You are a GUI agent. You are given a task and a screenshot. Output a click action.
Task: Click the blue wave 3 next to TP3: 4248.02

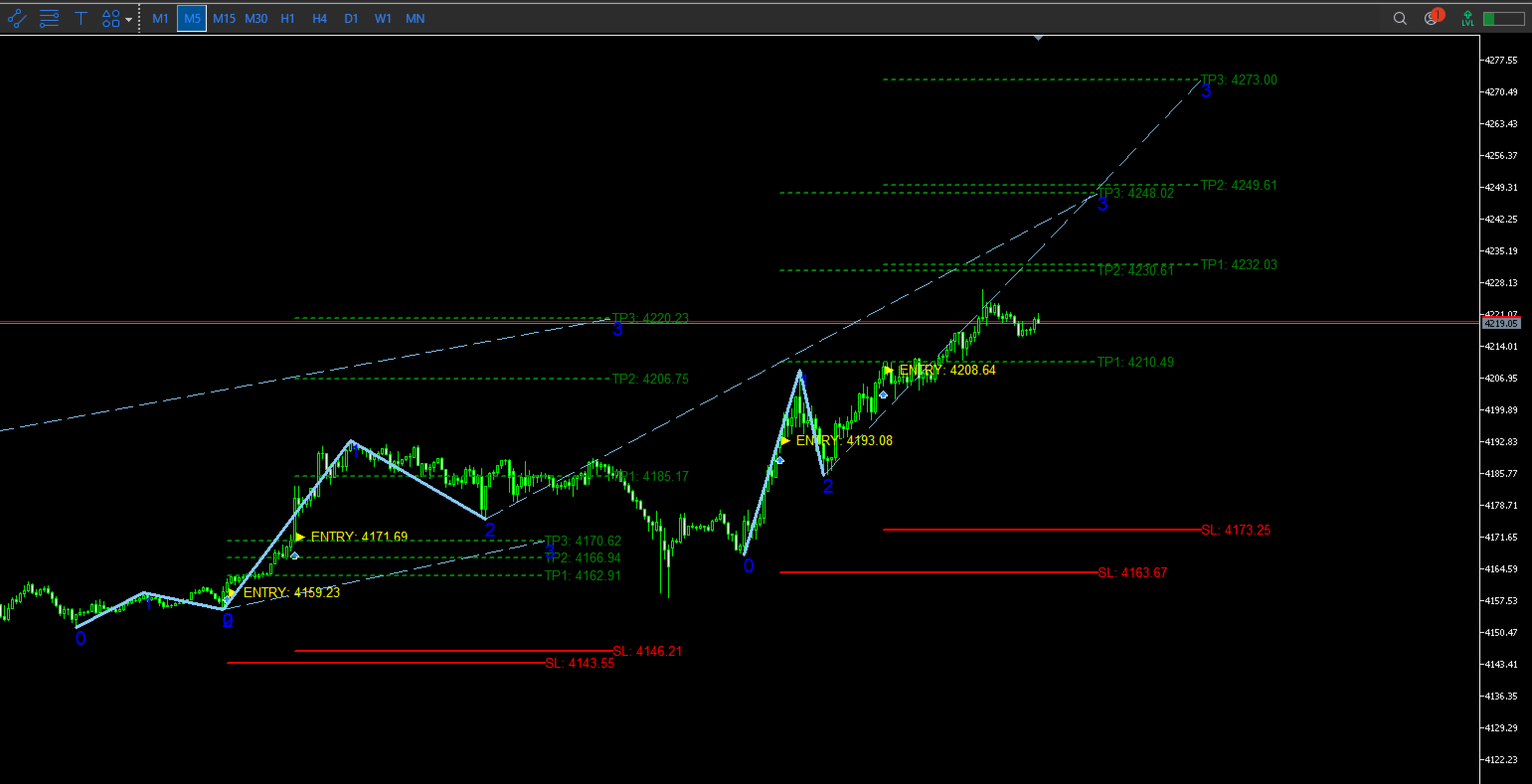click(1103, 204)
